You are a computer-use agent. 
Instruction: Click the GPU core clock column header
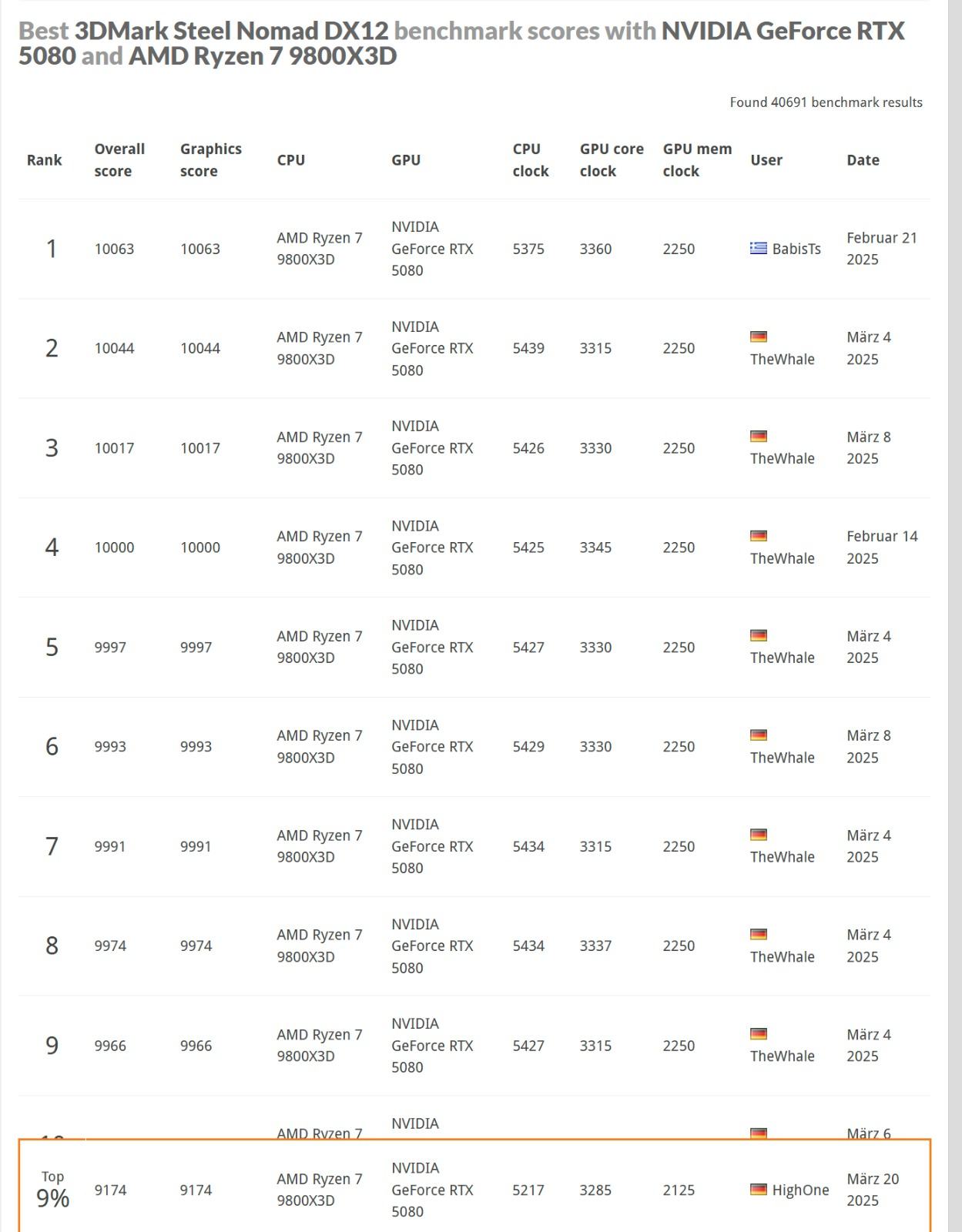coord(612,160)
